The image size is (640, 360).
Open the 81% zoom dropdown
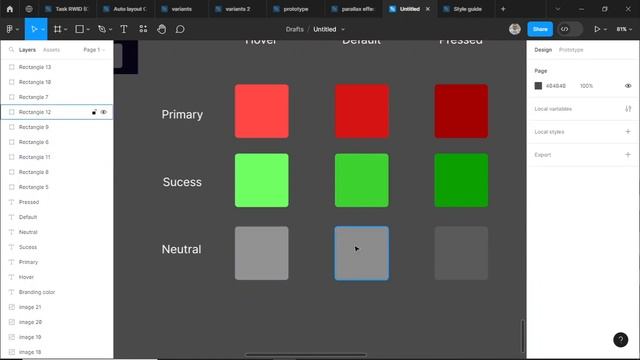point(624,29)
